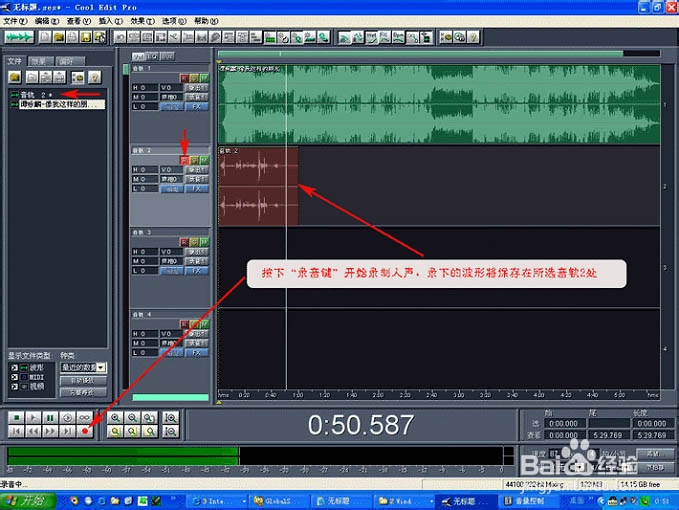Toggle record-enable R button on track 1
The width and height of the screenshot is (679, 510).
184,78
